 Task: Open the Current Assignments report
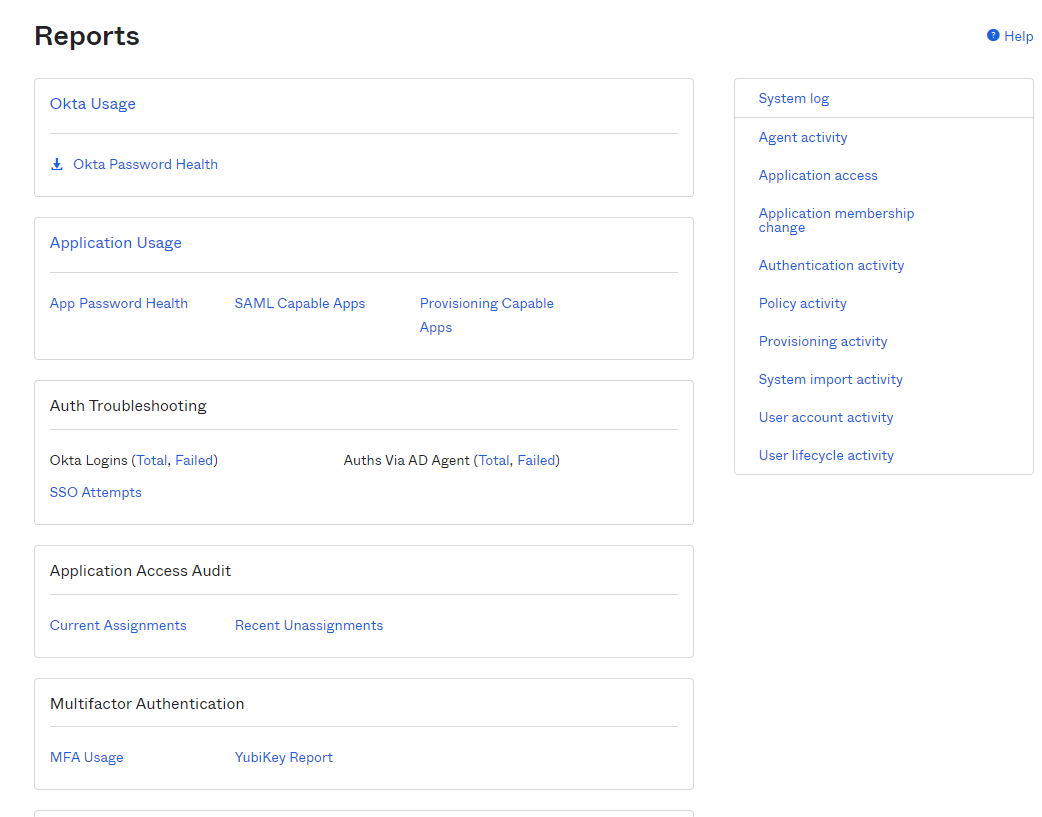118,625
